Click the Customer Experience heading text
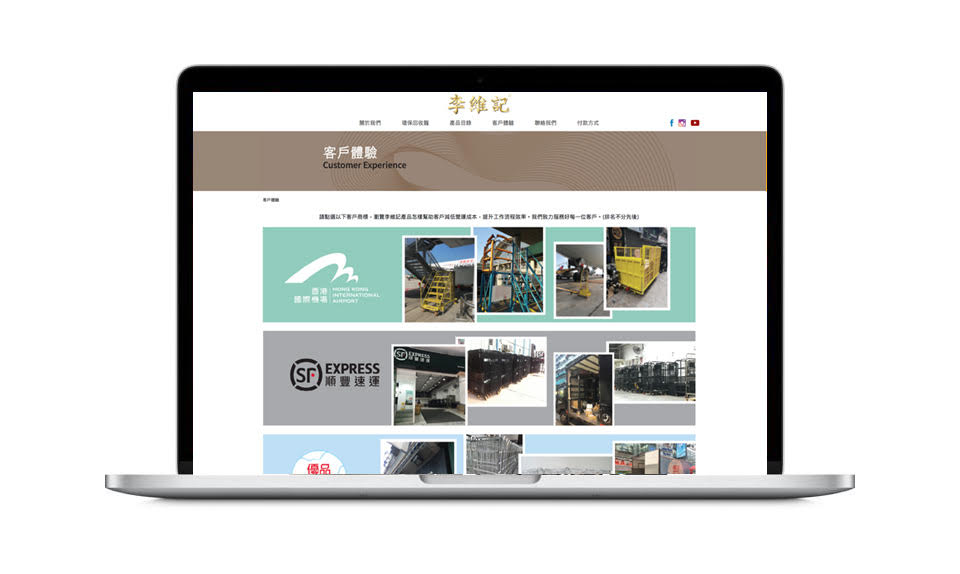This screenshot has width=960, height=574. pos(364,165)
